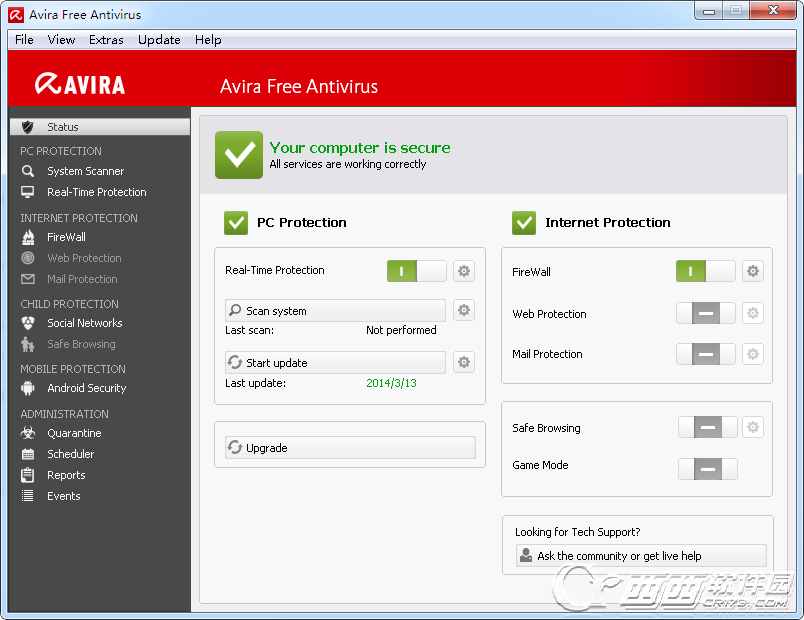Toggle the Safe Browsing switch
Viewport: 804px width, 620px height.
coord(708,427)
